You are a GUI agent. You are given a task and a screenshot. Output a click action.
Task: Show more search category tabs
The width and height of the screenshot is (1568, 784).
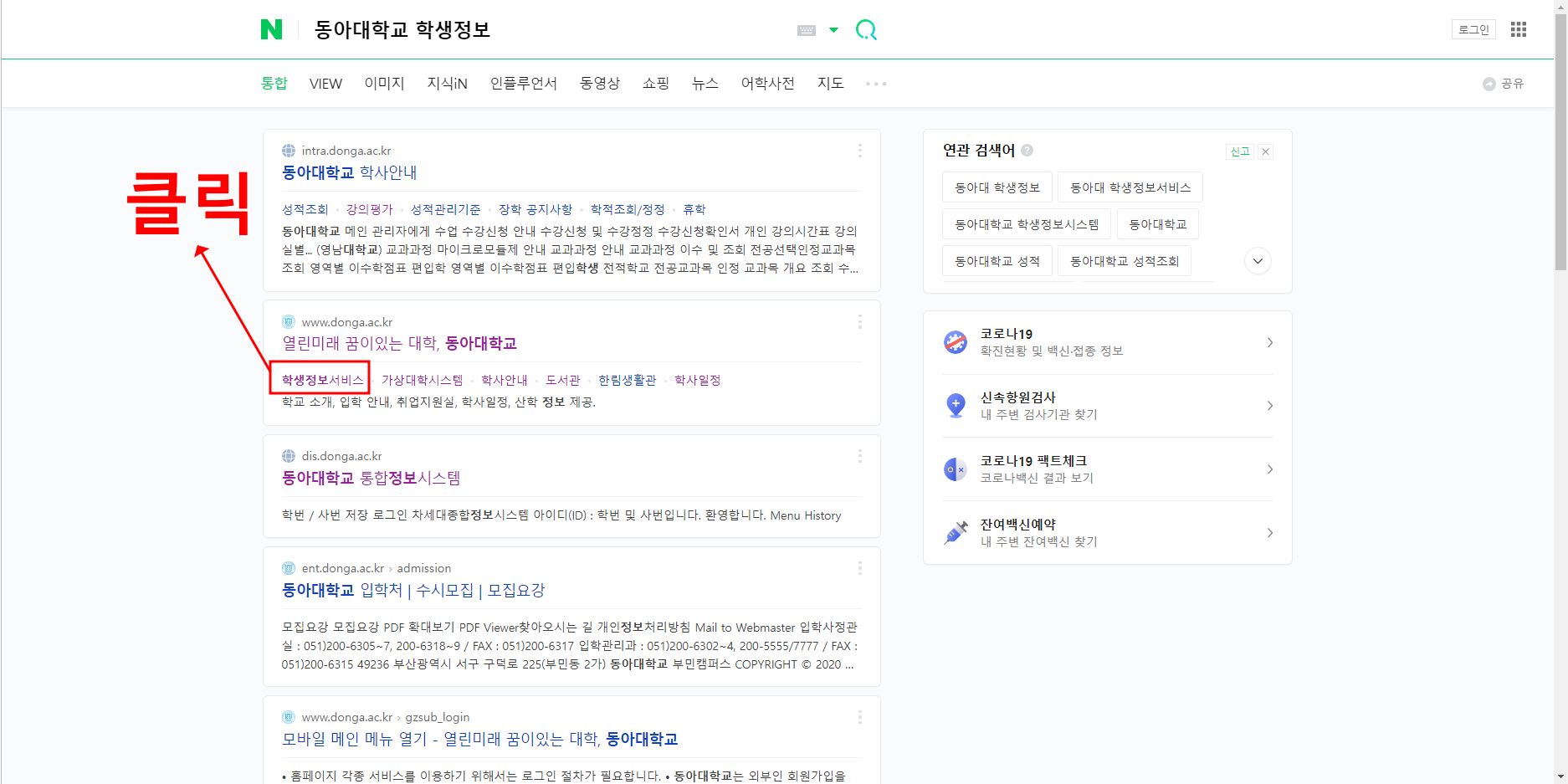click(x=875, y=84)
